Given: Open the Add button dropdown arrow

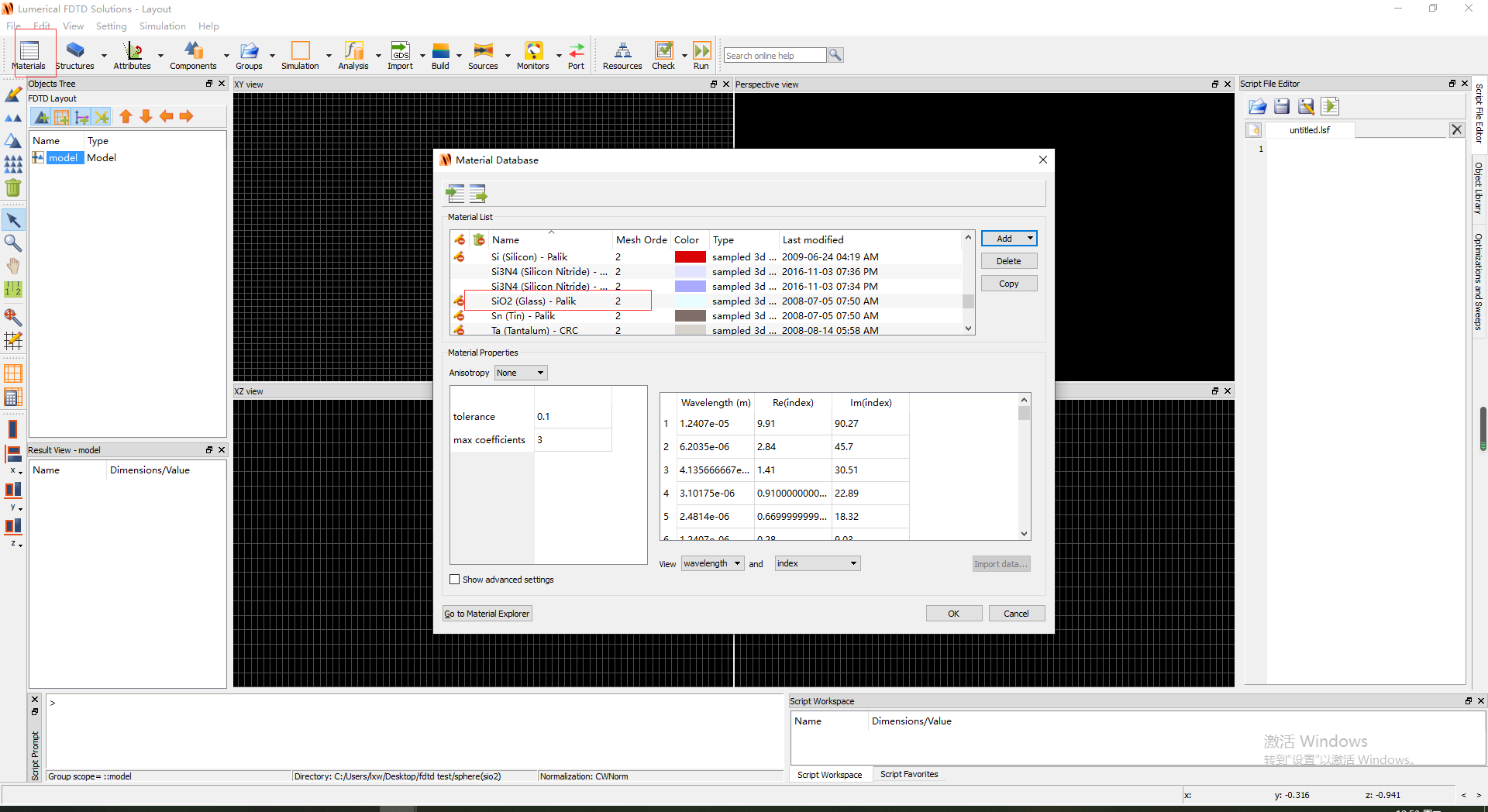Looking at the screenshot, I should click(x=1032, y=238).
